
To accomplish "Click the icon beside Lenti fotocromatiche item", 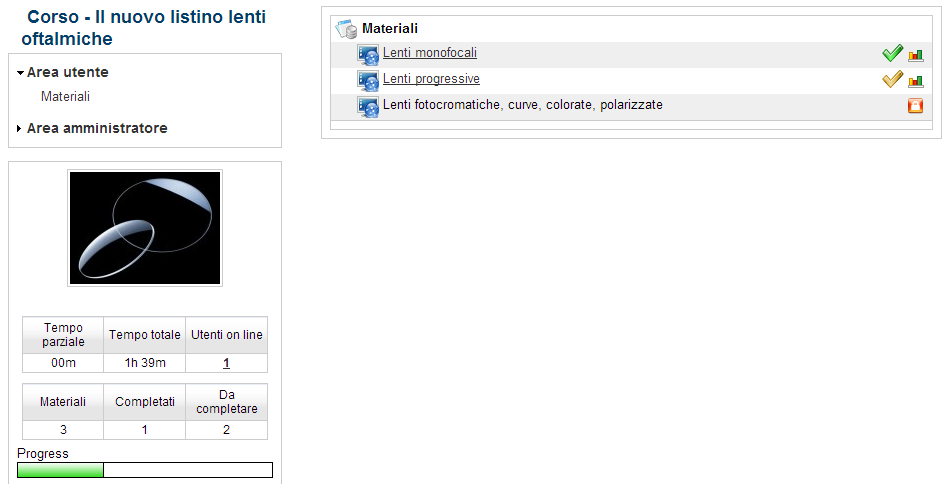I will 368,107.
